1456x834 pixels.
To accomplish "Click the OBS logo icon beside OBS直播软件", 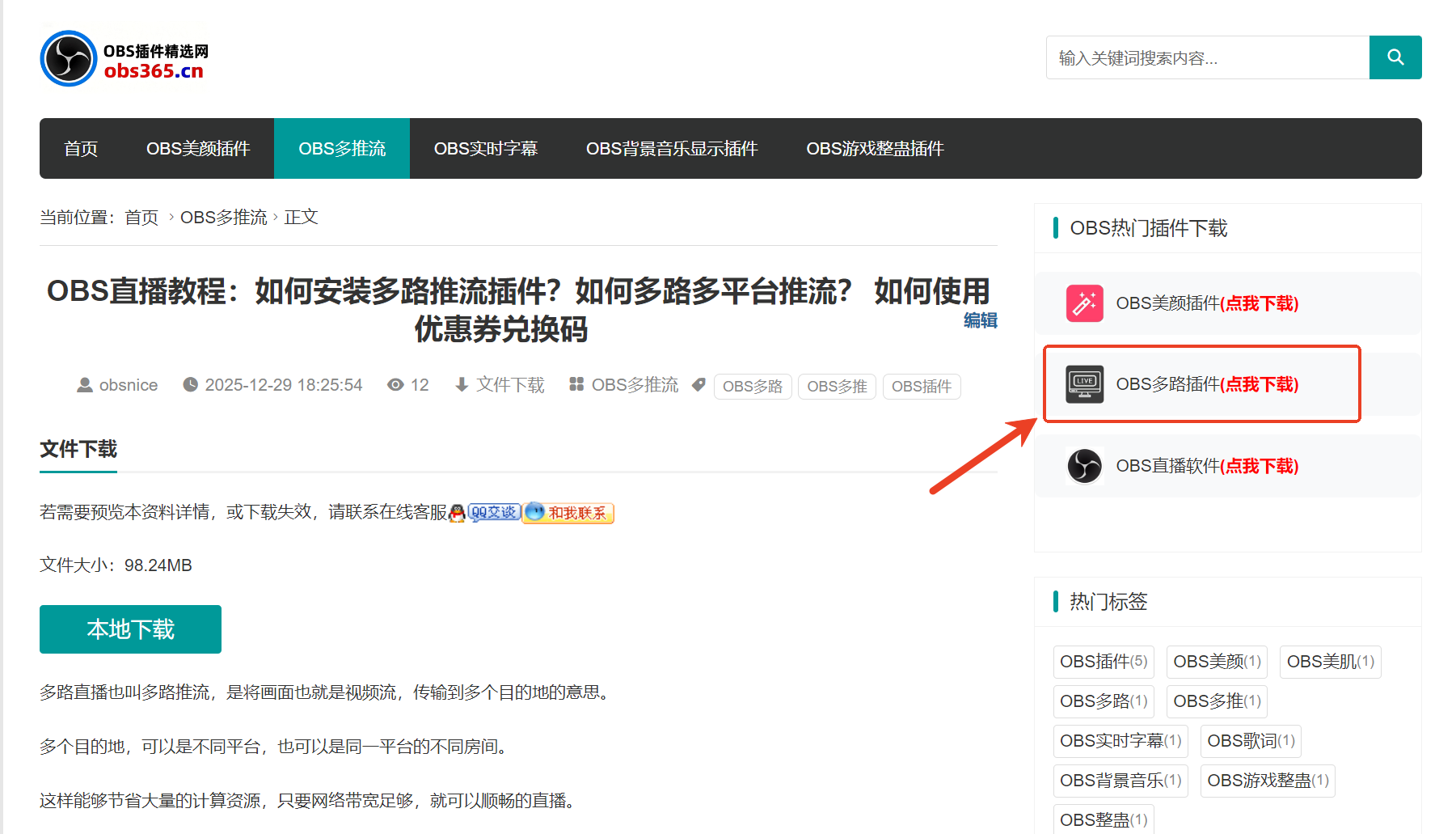I will point(1084,466).
